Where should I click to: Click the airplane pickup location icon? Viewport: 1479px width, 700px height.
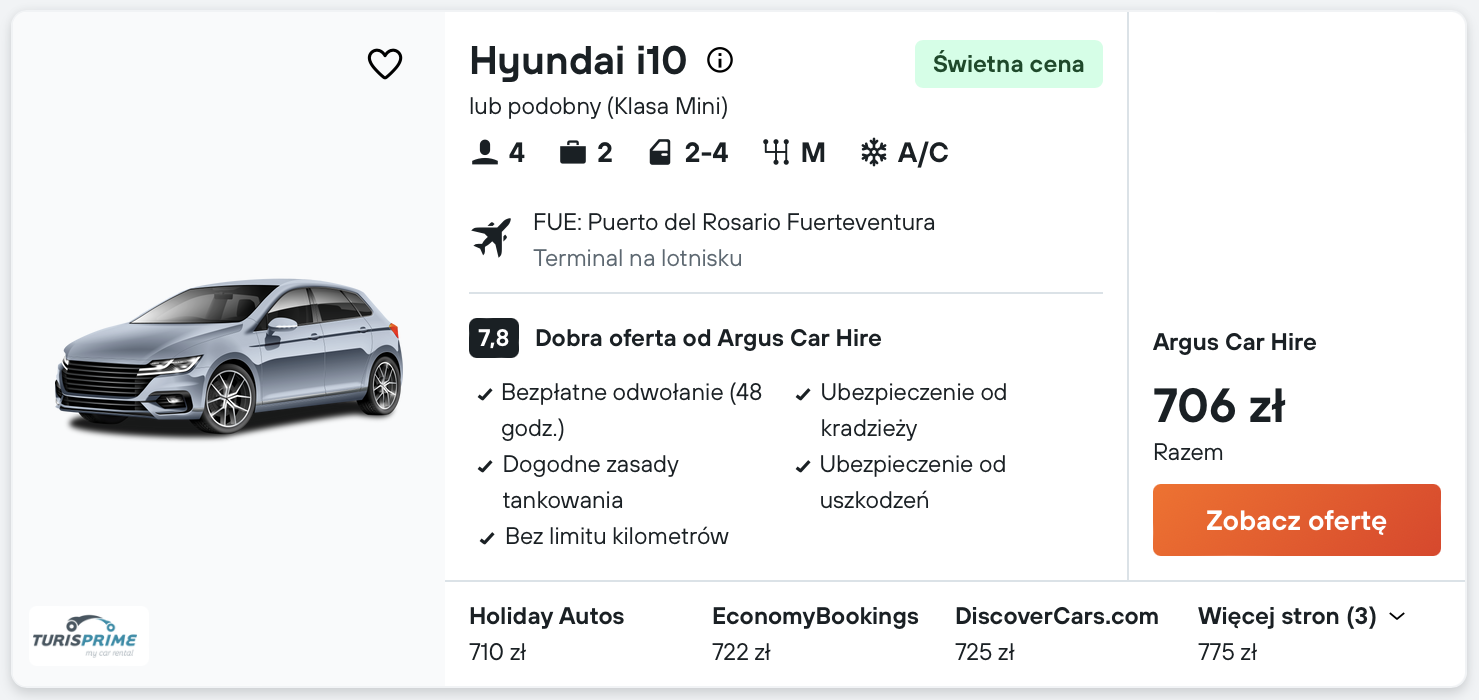[x=491, y=238]
